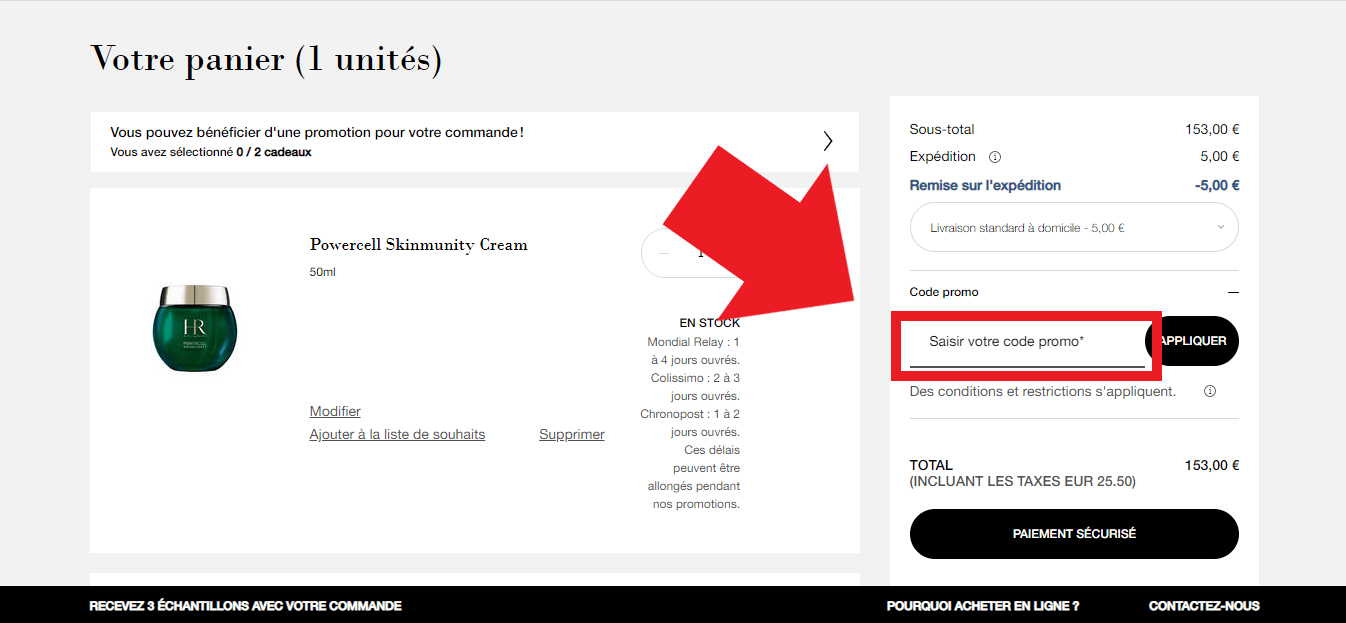Open the Contactez-nous footer link
Screen dimensions: 1346x623
click(1204, 605)
